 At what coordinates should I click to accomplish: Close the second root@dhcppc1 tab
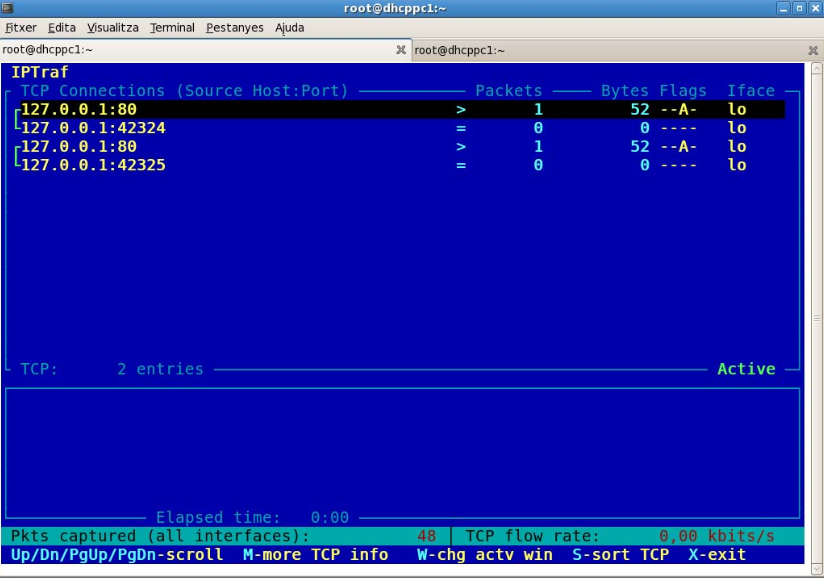click(812, 50)
